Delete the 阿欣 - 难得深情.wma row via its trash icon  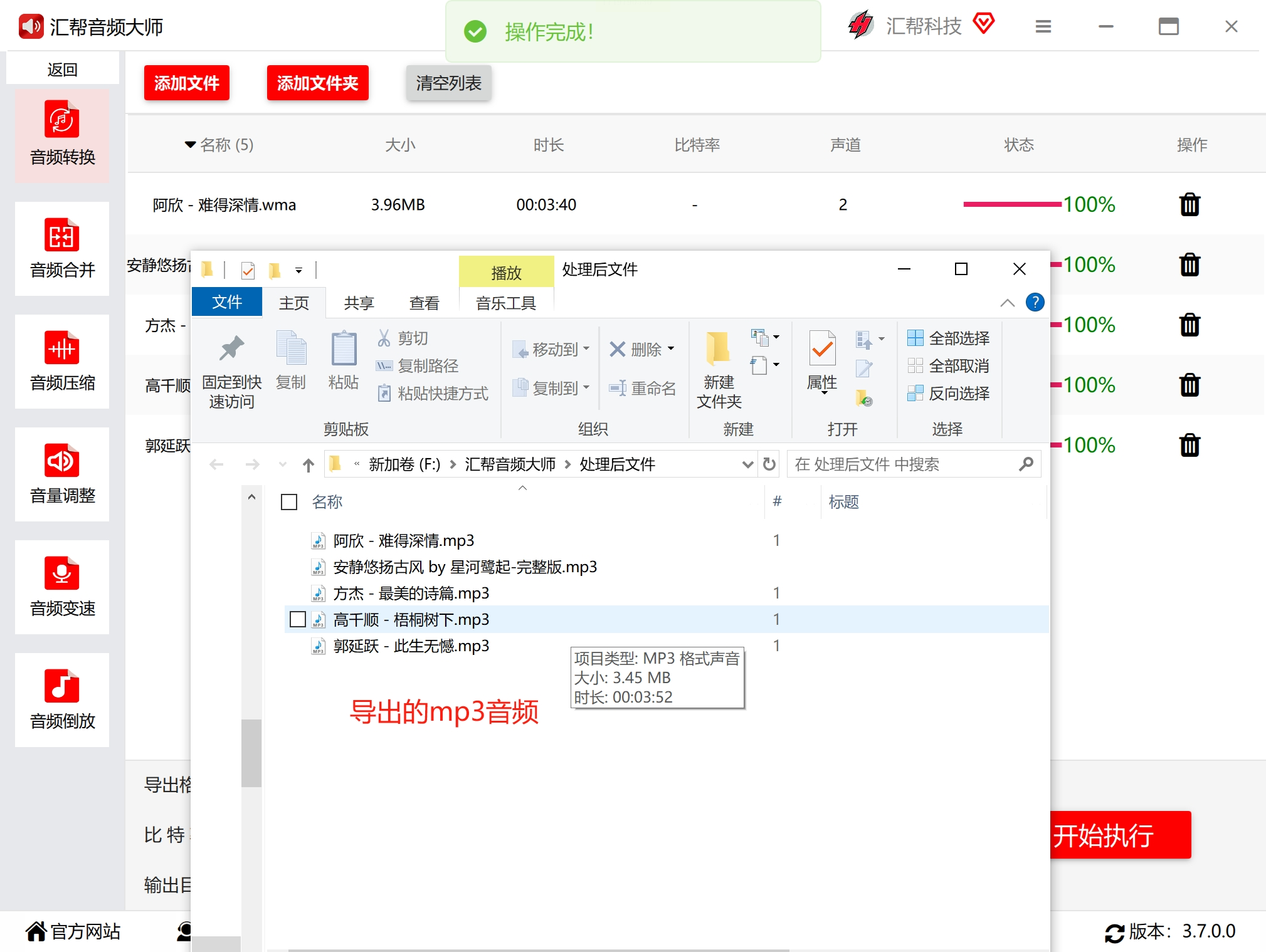[1190, 204]
